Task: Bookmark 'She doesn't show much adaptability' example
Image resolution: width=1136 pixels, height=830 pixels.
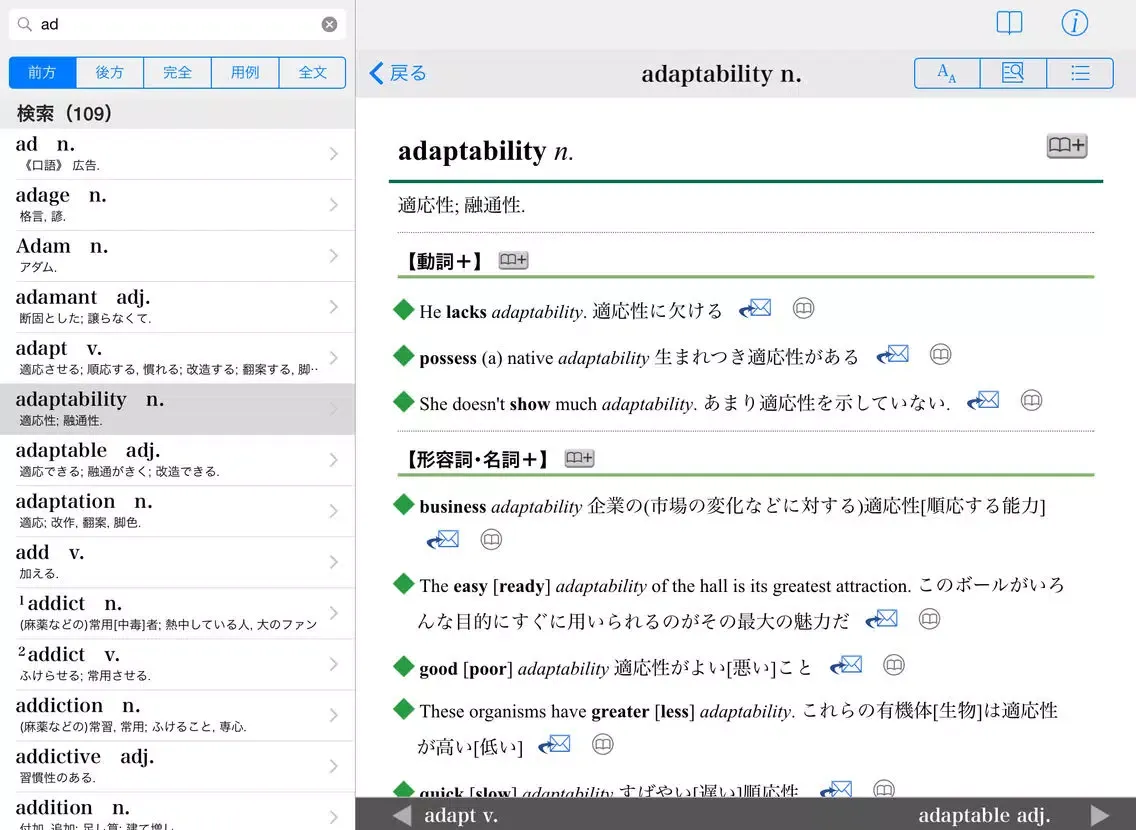Action: tap(1031, 401)
